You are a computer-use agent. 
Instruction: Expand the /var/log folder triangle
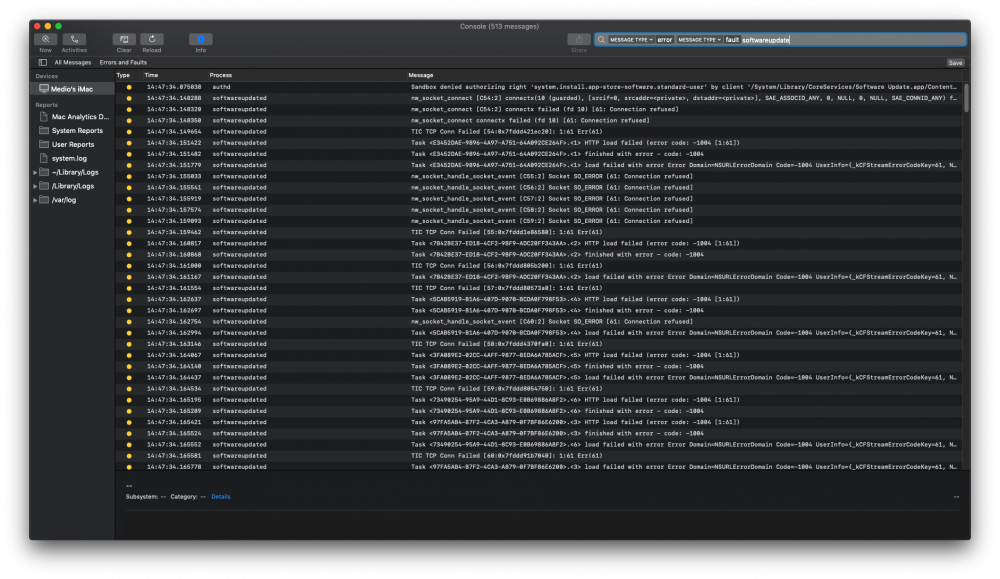(35, 200)
